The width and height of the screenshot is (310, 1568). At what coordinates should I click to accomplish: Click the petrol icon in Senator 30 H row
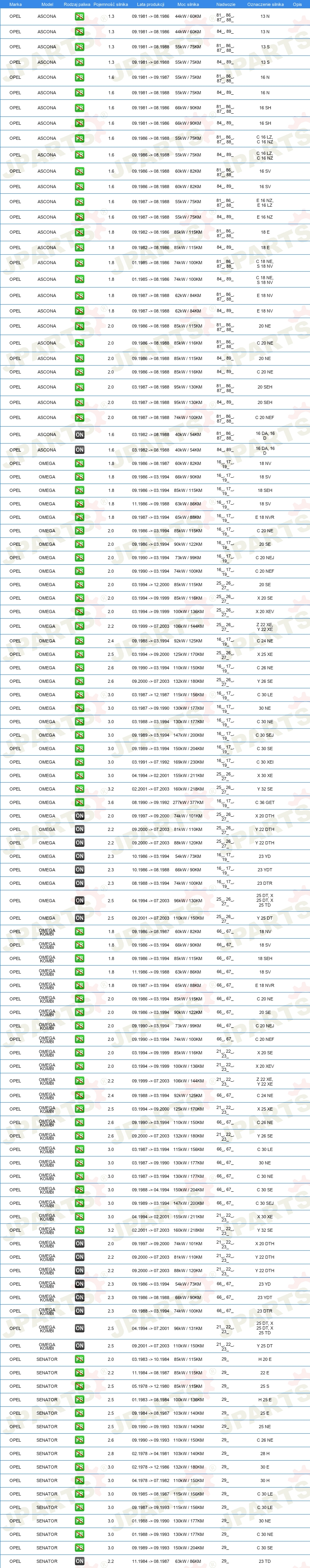80,1480
